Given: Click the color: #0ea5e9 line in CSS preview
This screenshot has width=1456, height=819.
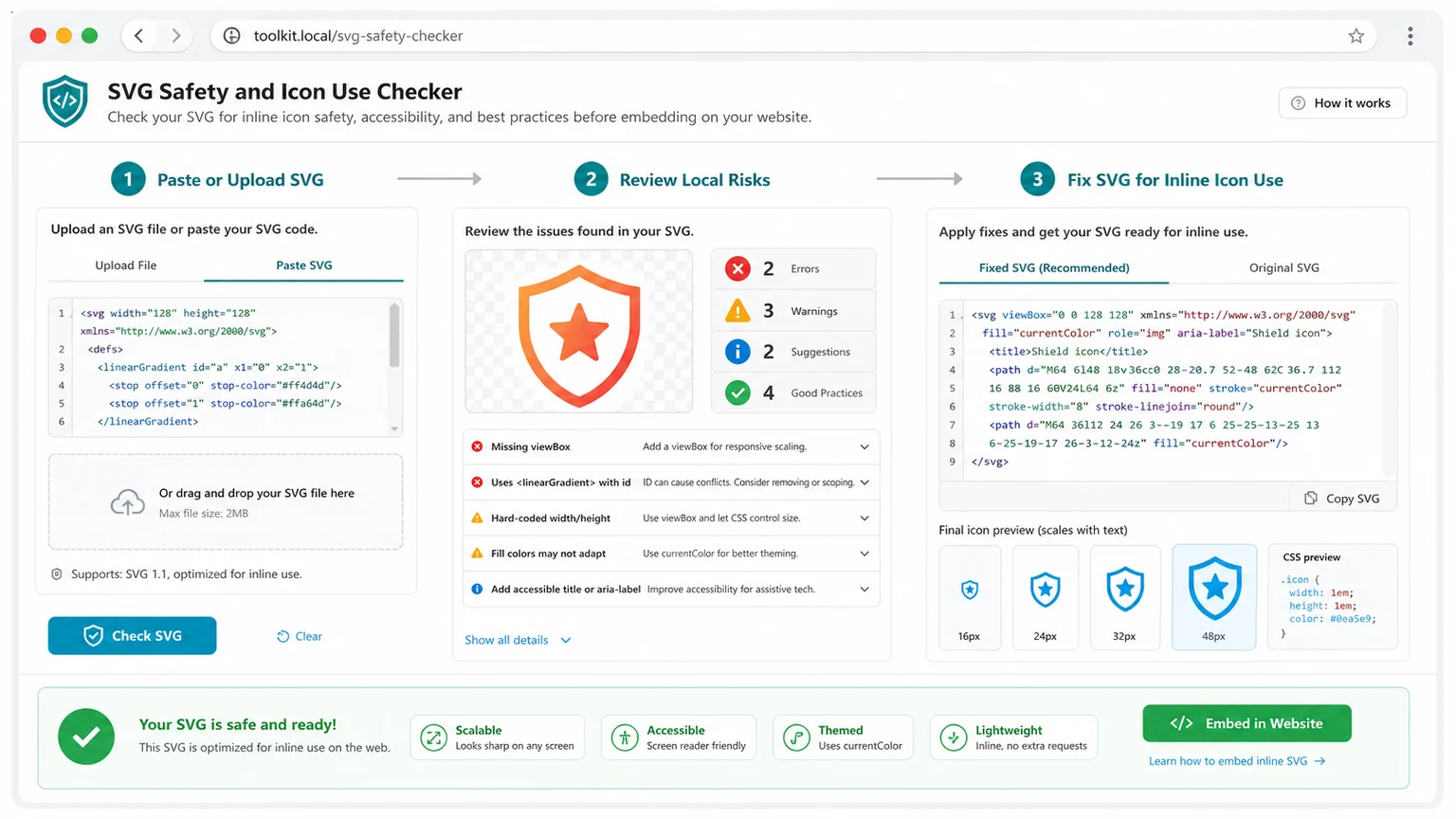Looking at the screenshot, I should click(x=1332, y=619).
